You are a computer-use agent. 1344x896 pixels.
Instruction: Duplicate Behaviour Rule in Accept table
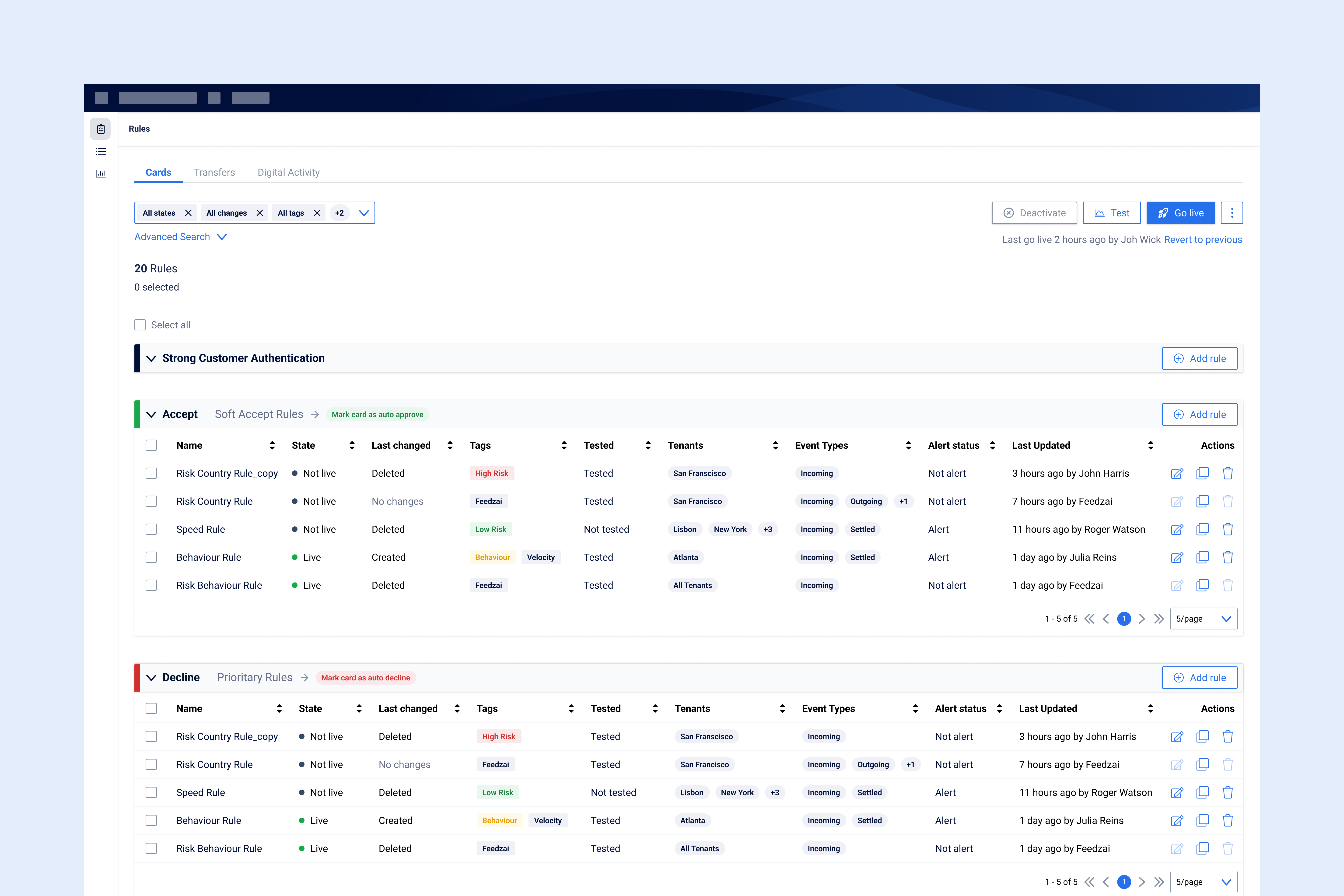1202,557
